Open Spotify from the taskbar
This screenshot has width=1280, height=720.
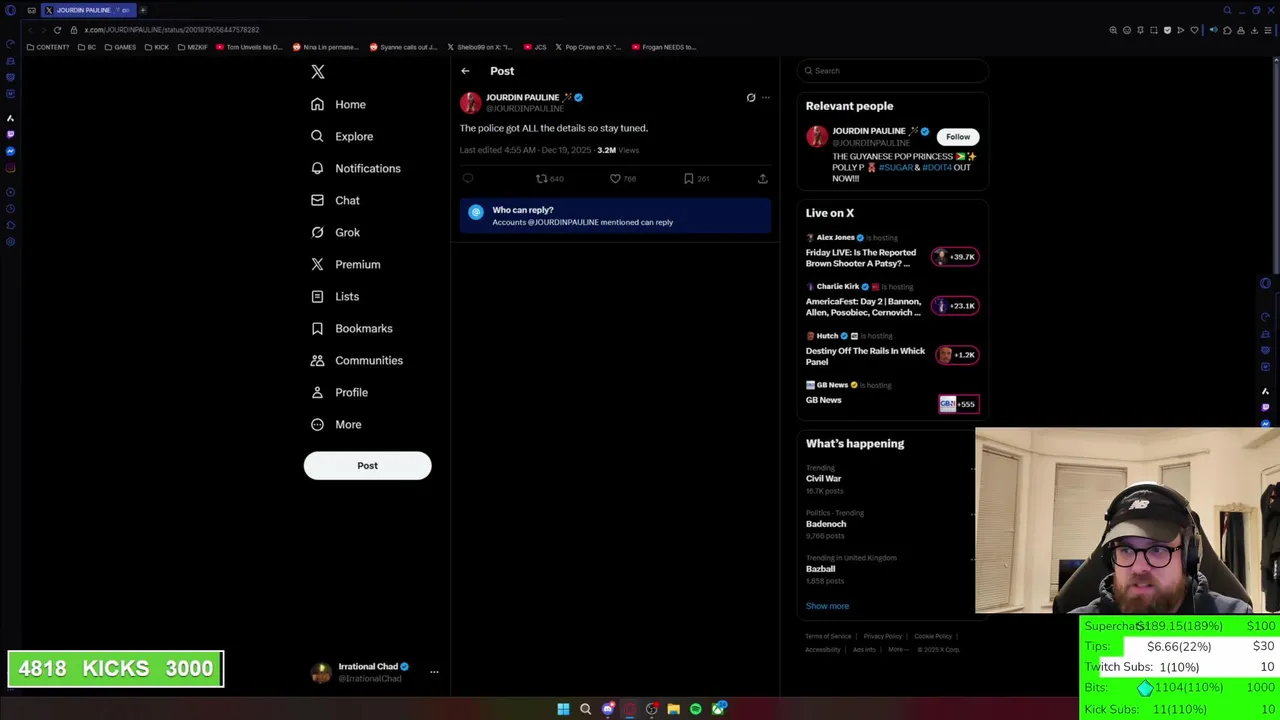click(x=696, y=709)
